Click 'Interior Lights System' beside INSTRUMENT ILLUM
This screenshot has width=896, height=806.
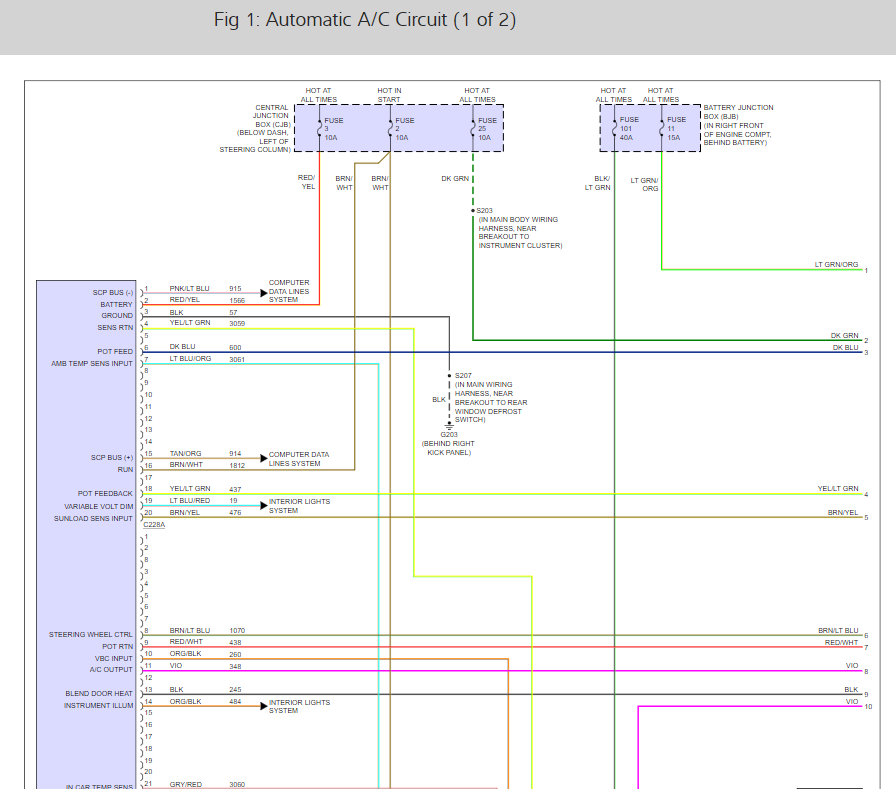pyautogui.click(x=299, y=707)
